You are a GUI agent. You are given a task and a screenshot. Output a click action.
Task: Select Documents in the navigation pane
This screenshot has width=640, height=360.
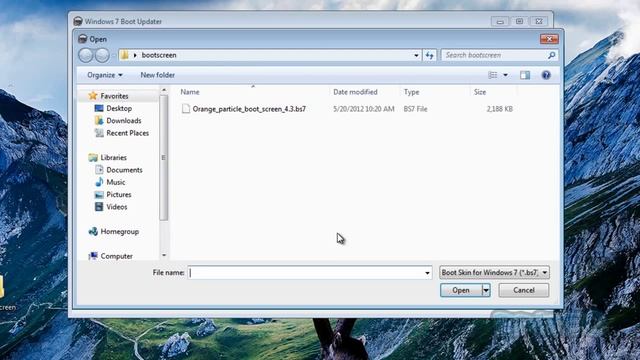click(x=124, y=170)
